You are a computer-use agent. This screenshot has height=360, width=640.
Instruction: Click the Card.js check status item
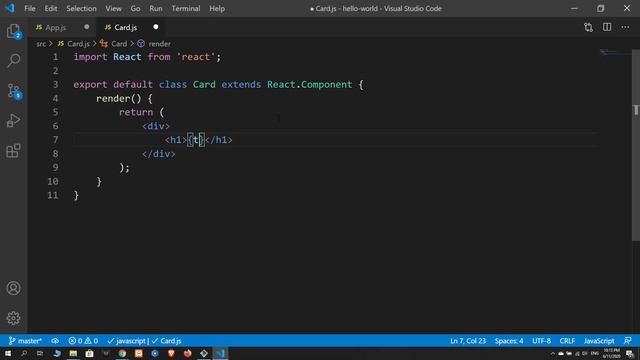(x=167, y=341)
